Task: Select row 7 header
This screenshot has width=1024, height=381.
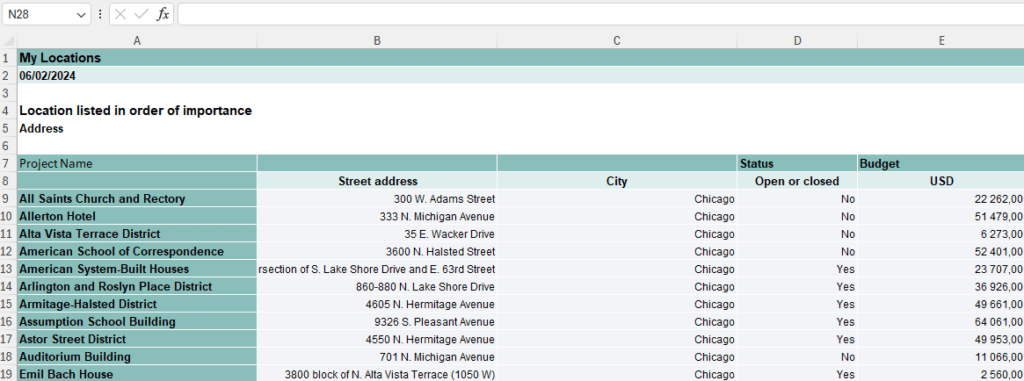Action: click(8, 163)
